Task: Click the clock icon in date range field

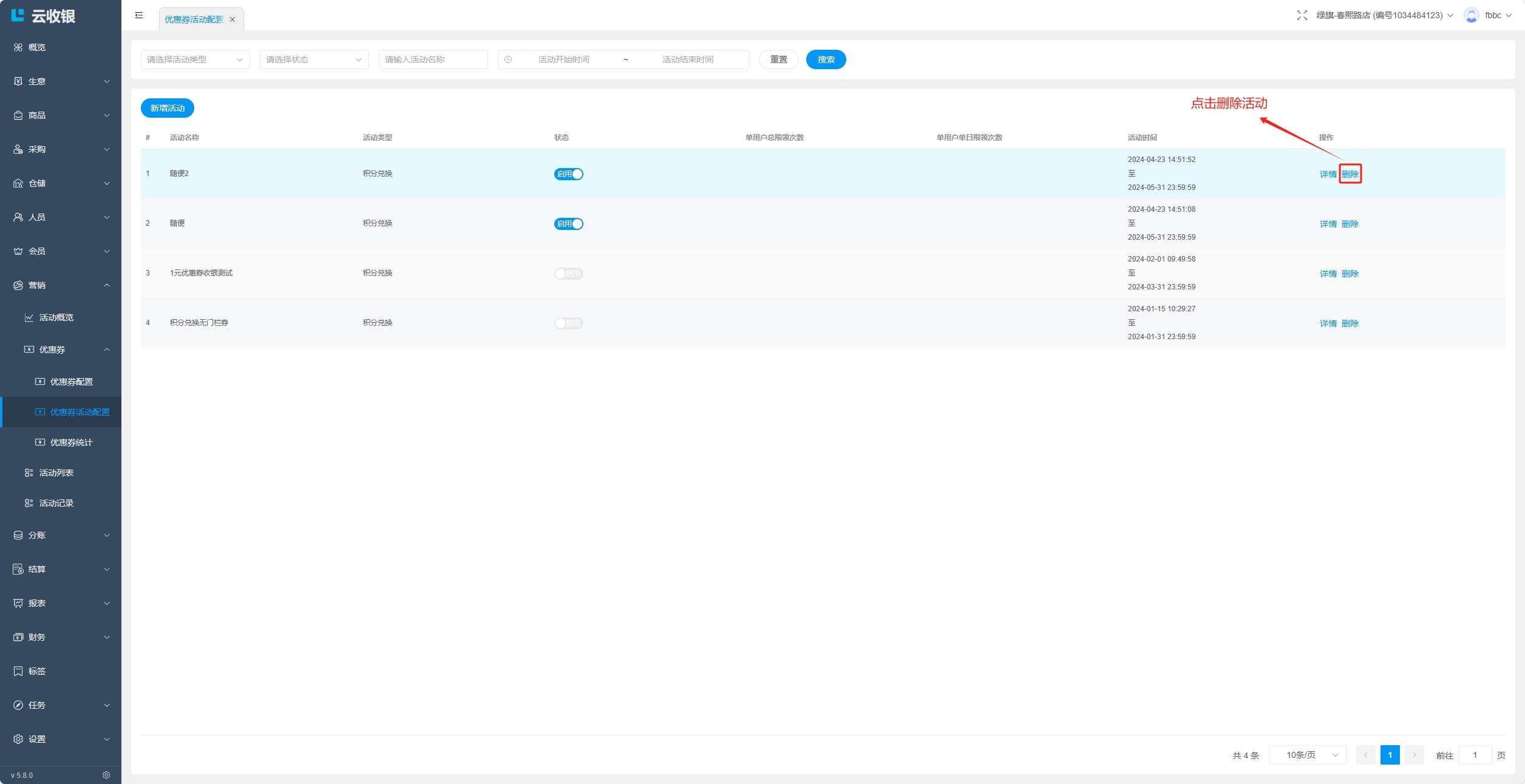Action: coord(508,59)
